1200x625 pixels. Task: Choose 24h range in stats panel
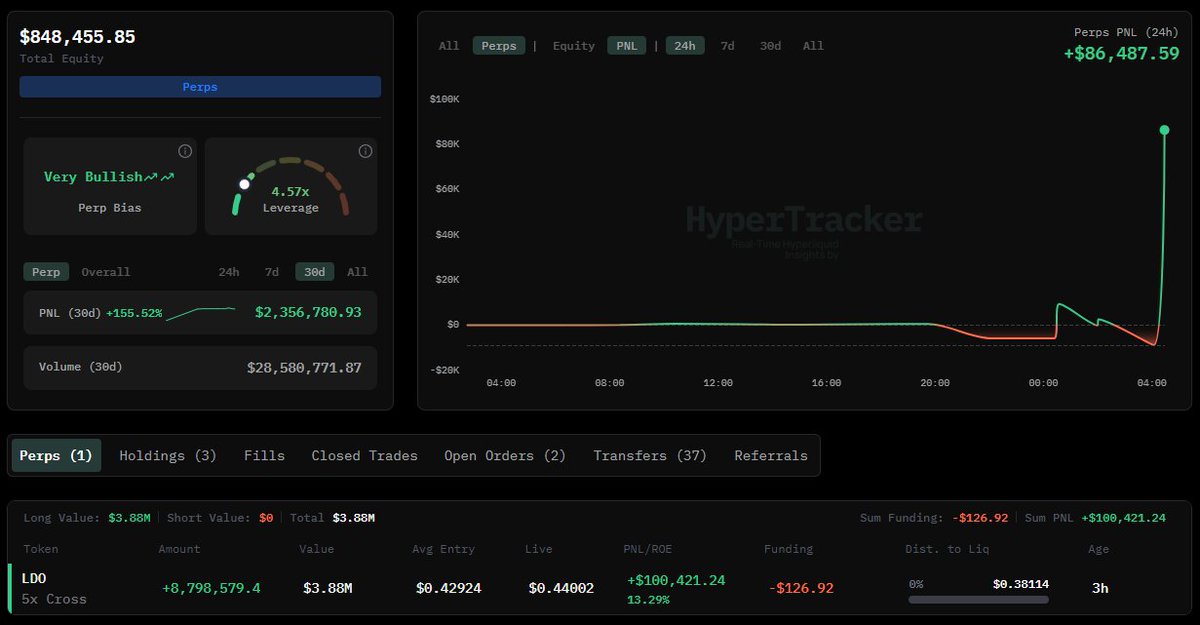pos(229,272)
